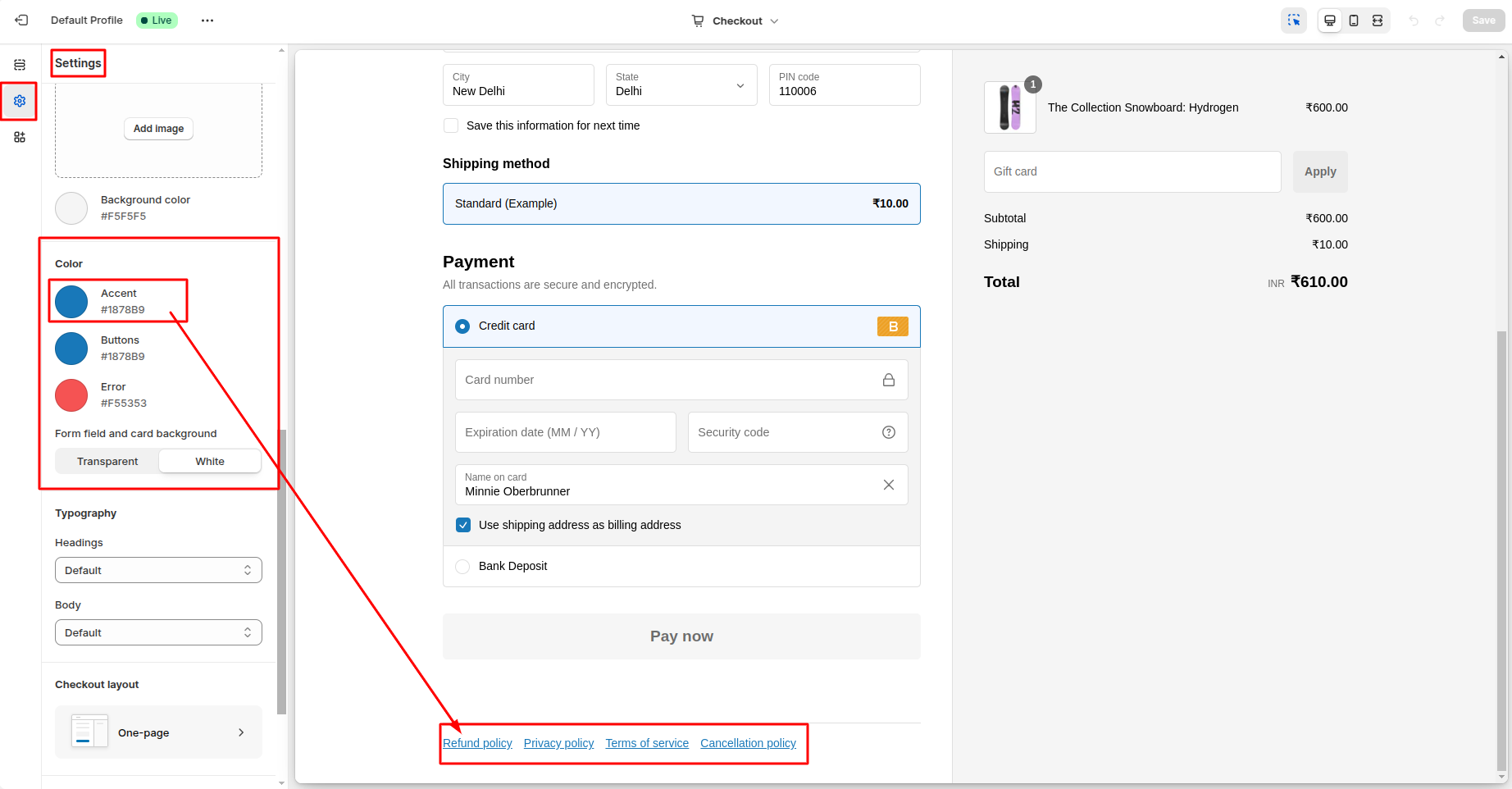Toggle the inspector selection tool
Screen dimensions: 1512x789
1294,21
